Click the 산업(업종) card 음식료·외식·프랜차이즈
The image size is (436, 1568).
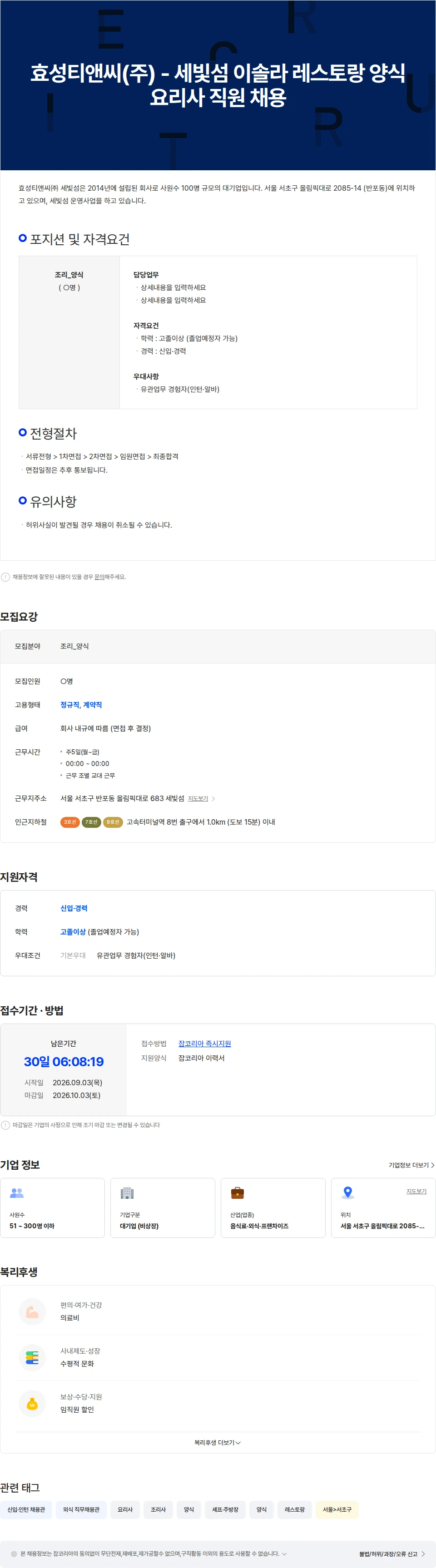coord(273,1207)
